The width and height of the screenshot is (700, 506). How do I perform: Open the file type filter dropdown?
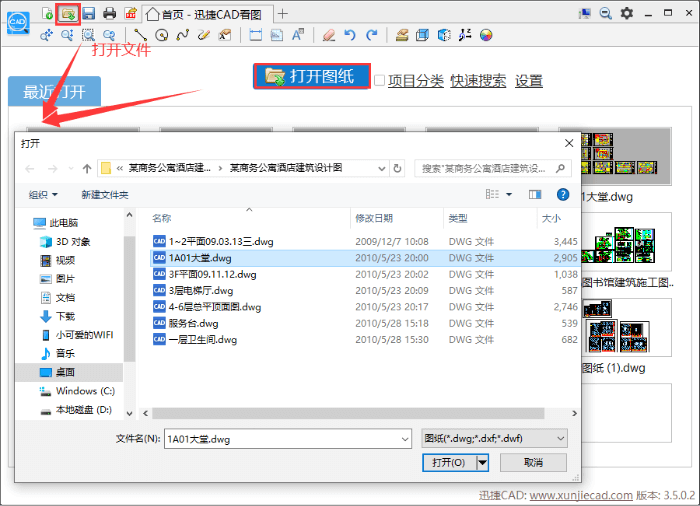[x=495, y=439]
